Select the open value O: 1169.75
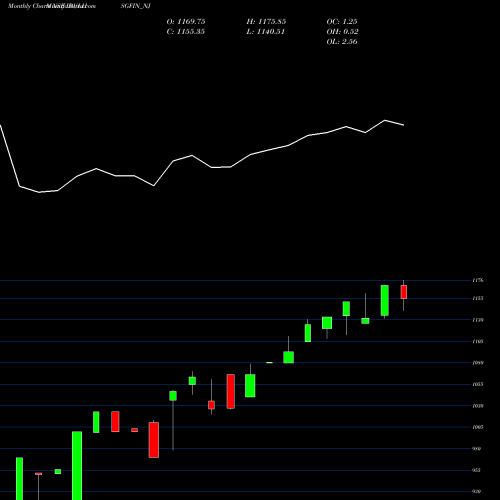 click(x=186, y=22)
